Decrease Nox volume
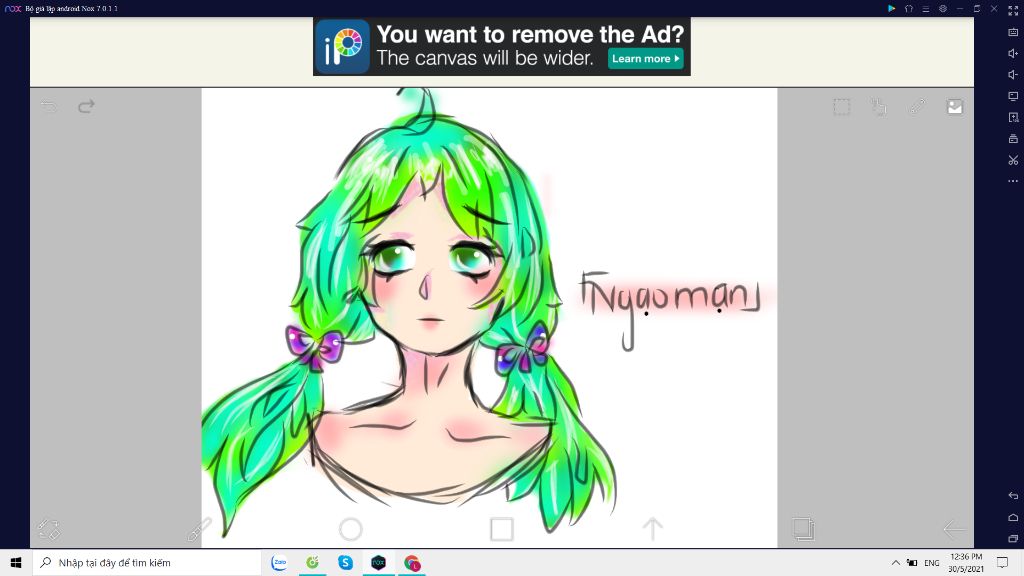Image resolution: width=1024 pixels, height=576 pixels. coord(1013,74)
